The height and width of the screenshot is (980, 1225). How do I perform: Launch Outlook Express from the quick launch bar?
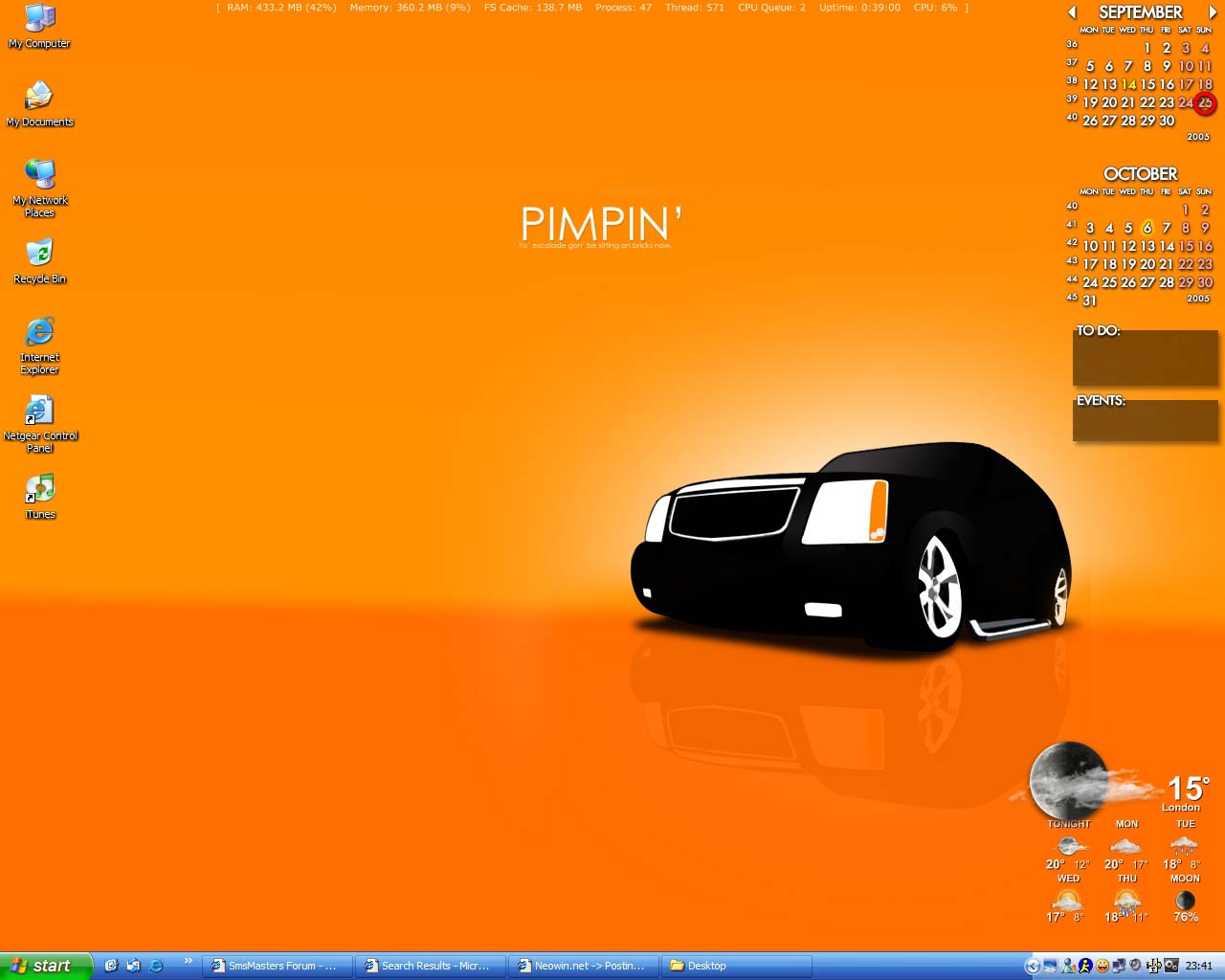[134, 966]
